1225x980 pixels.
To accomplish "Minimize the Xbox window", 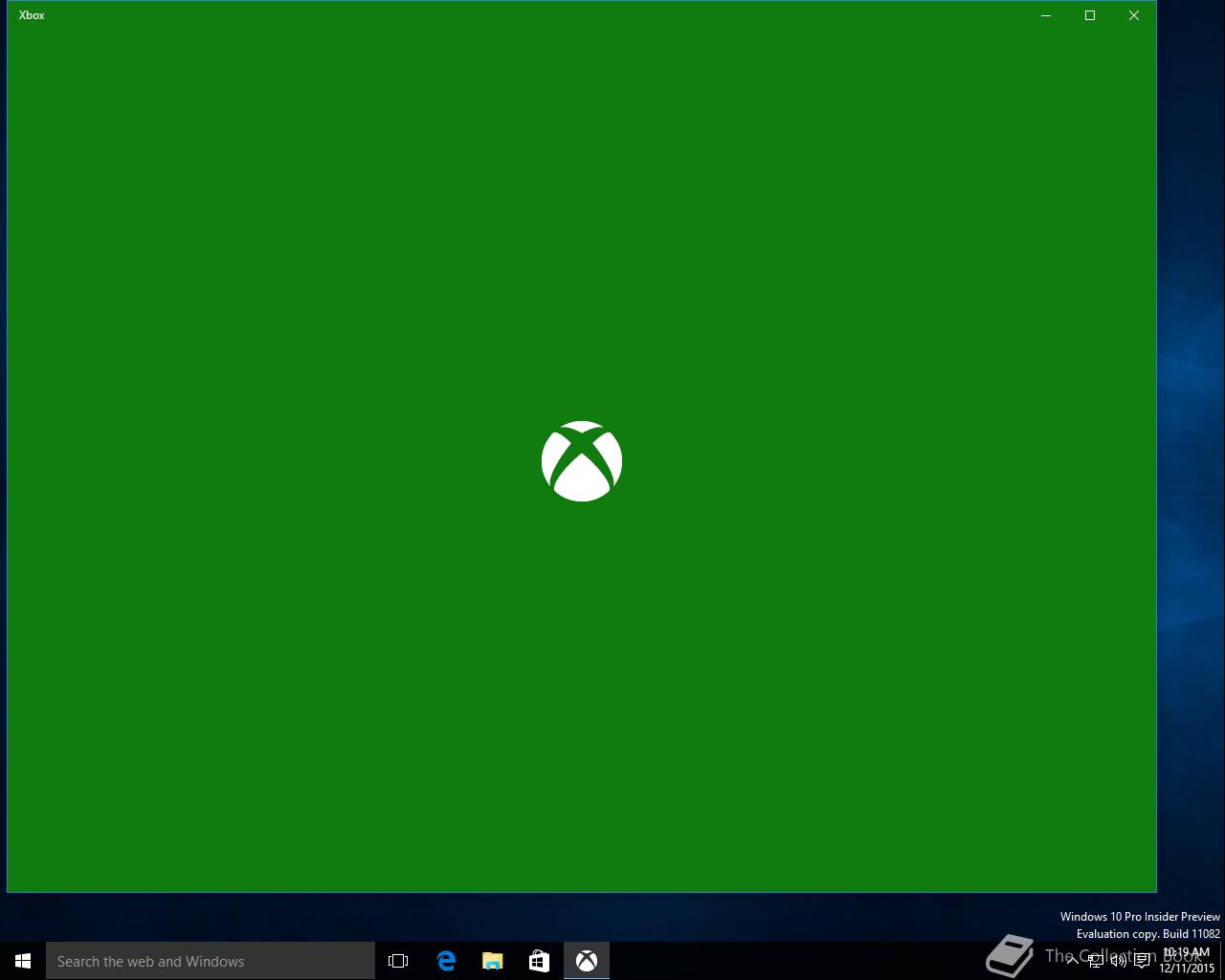I will (1046, 15).
